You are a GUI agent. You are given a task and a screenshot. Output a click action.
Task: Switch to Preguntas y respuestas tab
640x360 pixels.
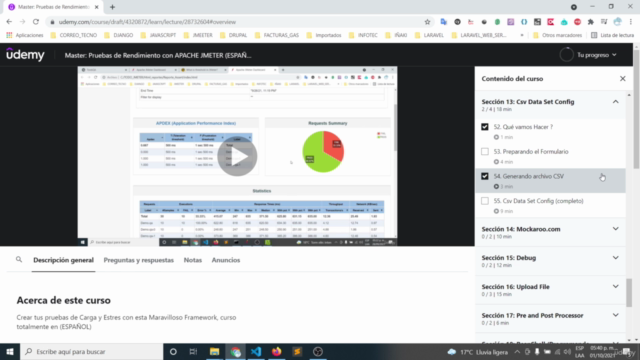click(x=138, y=260)
